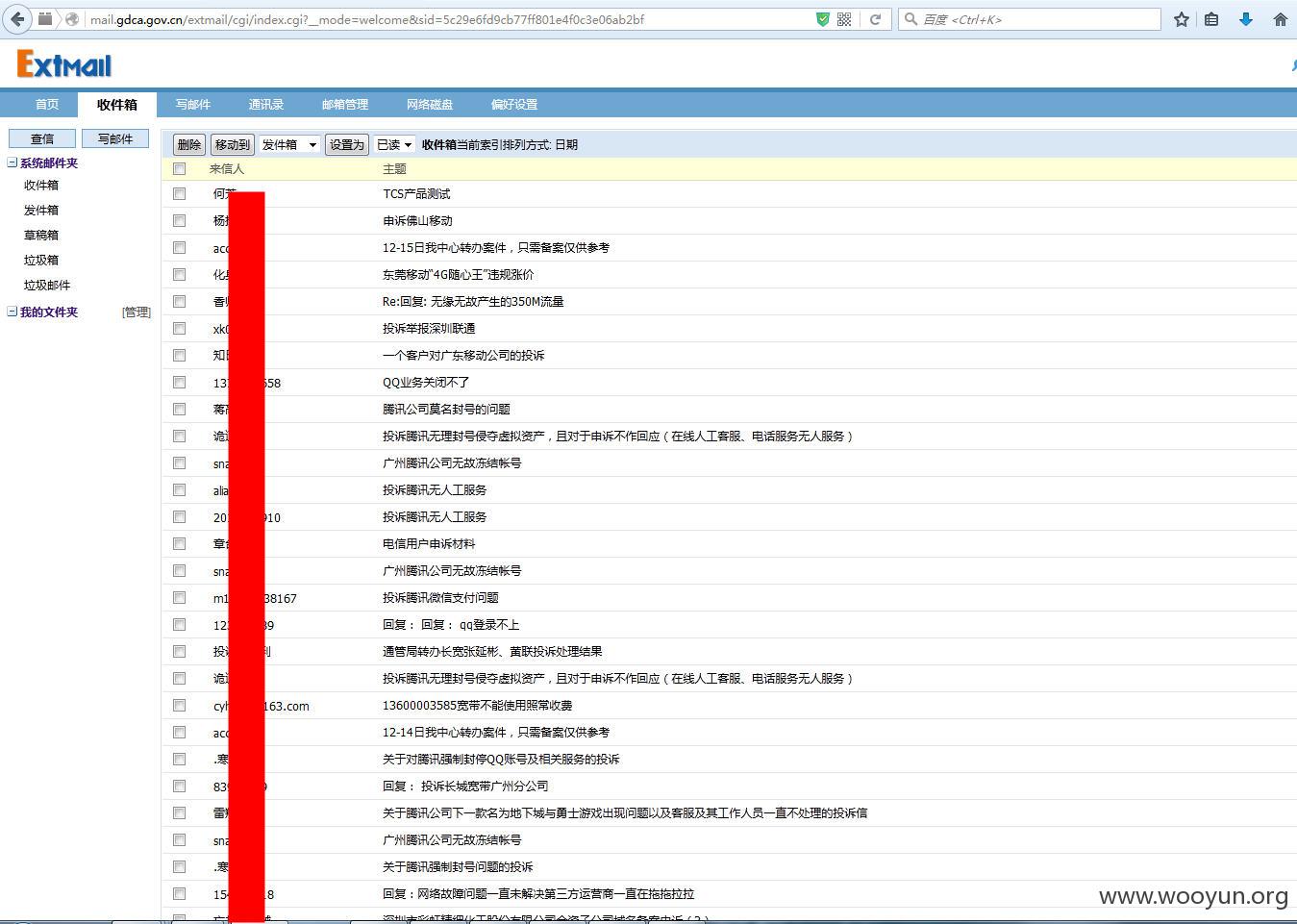
Task: Open the 收件箱 folder in sidebar
Action: pyautogui.click(x=41, y=185)
